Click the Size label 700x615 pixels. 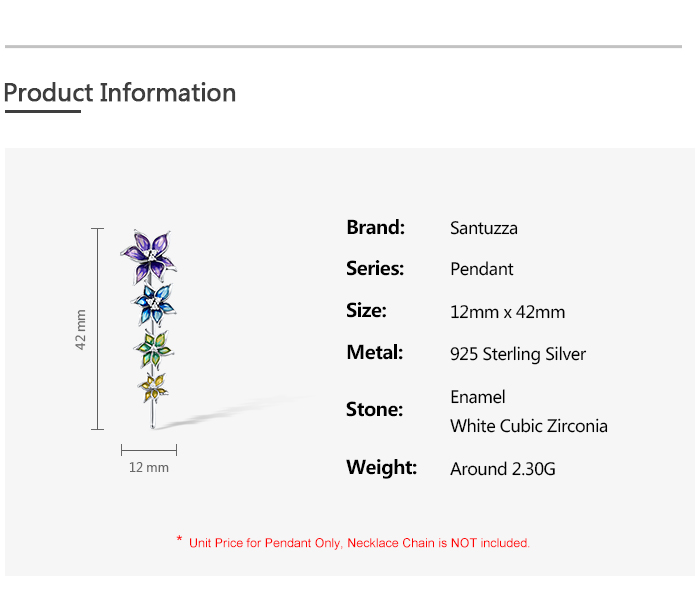(366, 310)
